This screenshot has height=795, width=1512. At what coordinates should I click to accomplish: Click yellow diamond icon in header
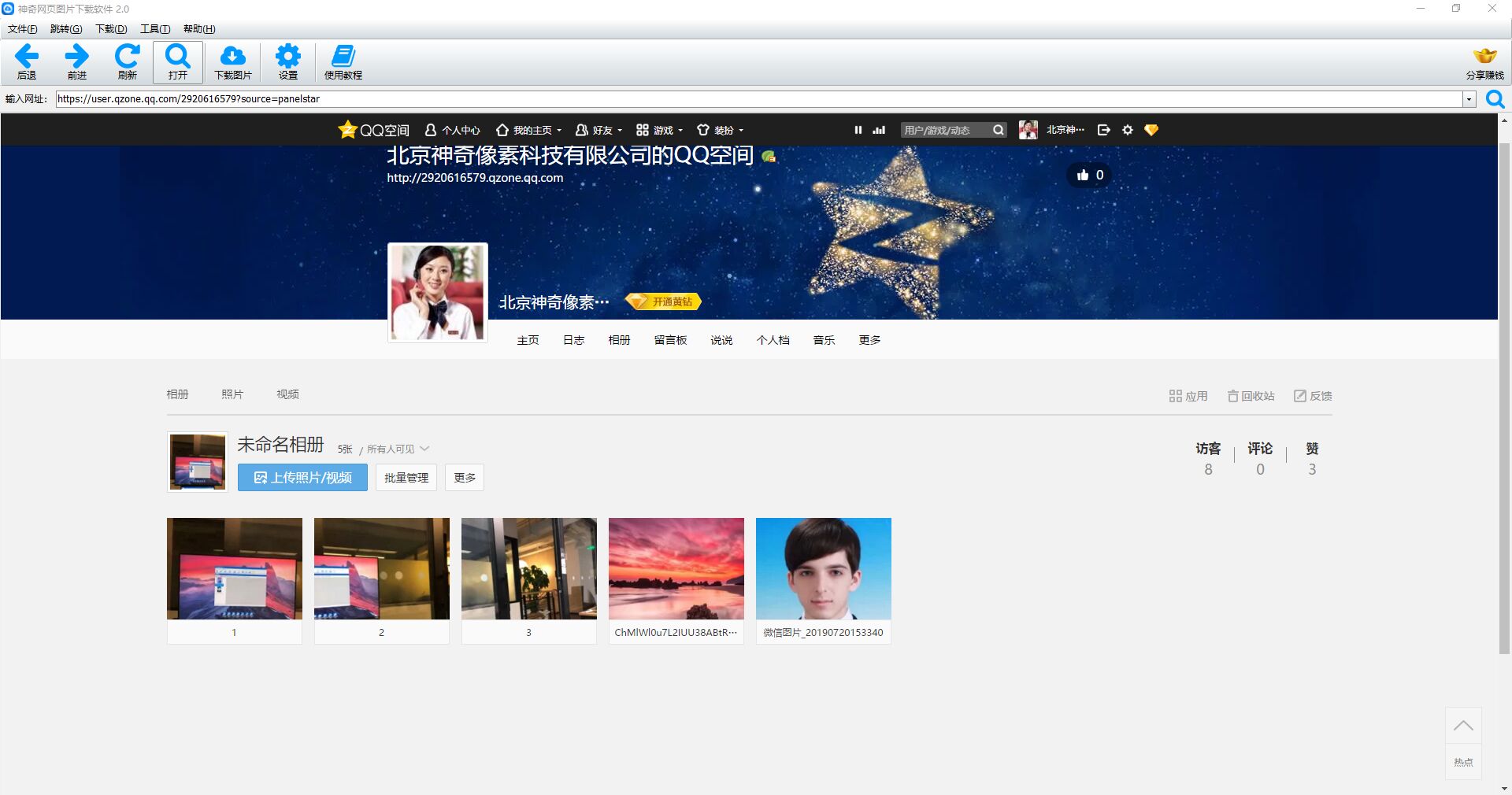1151,130
